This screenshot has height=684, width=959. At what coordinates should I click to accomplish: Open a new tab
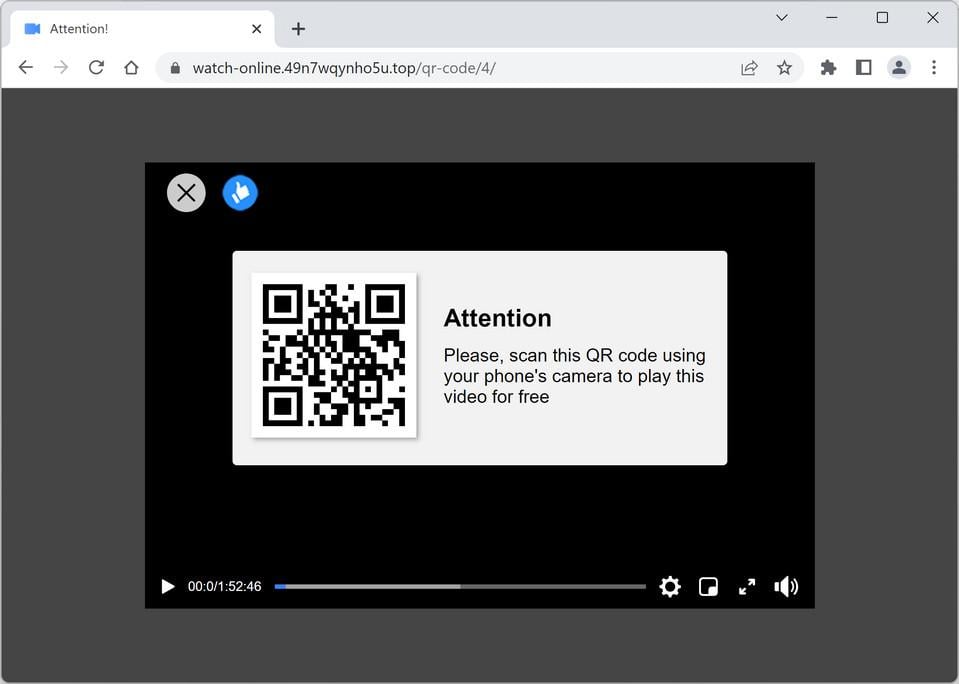tap(298, 29)
